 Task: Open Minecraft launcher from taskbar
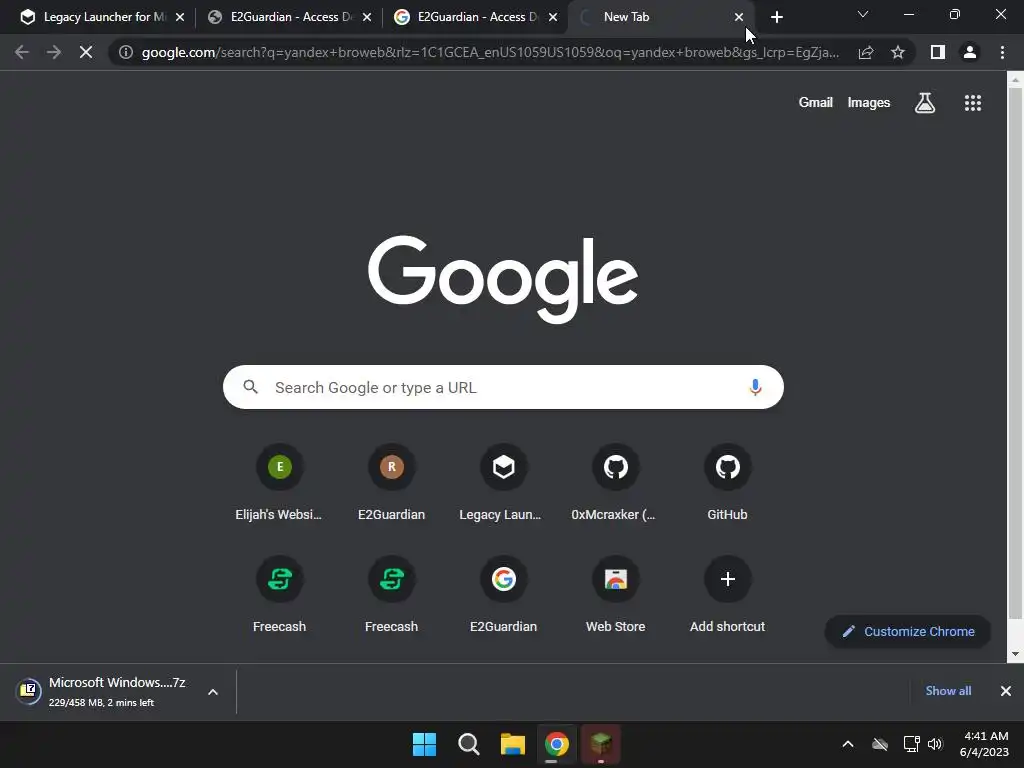point(601,744)
